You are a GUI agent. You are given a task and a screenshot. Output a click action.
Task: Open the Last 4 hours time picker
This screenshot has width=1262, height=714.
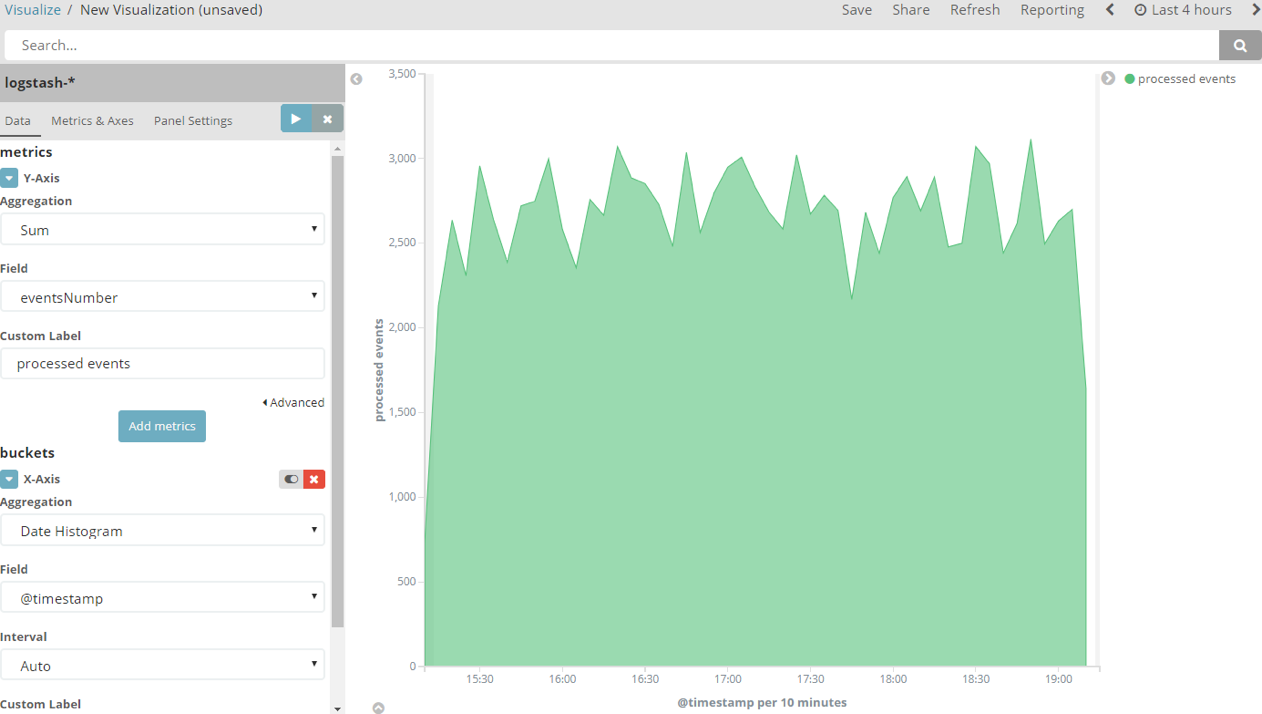pyautogui.click(x=1183, y=10)
